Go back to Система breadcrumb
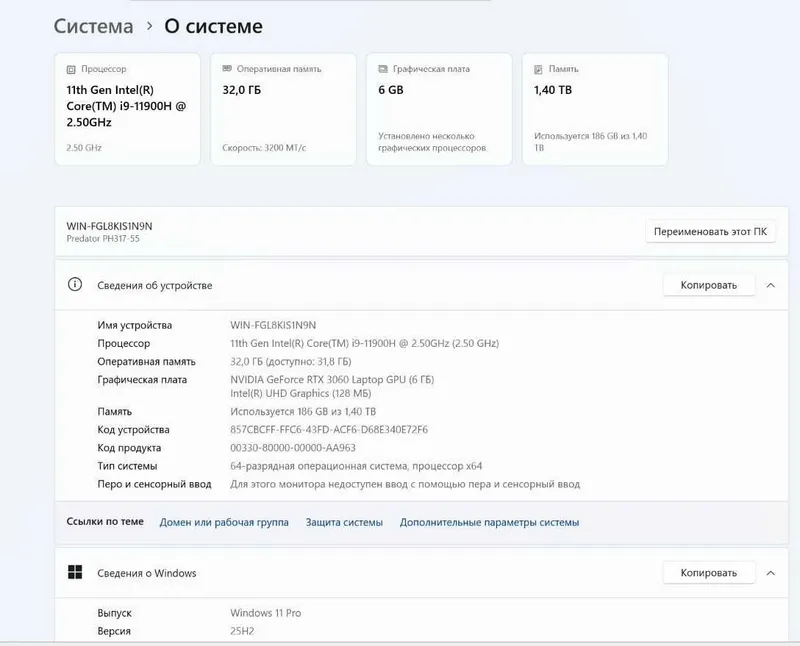This screenshot has width=800, height=646. pyautogui.click(x=93, y=26)
